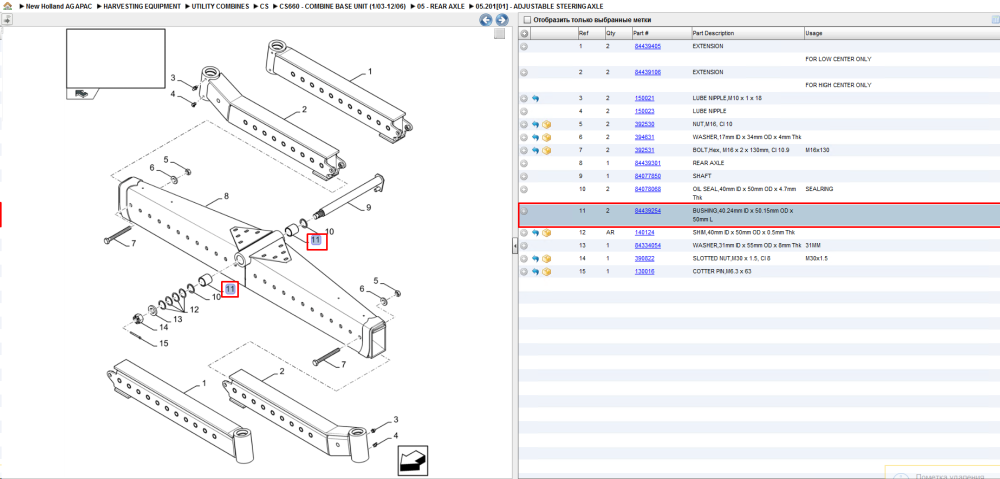Collapse panel using the splitter handle arrow

coord(514,246)
